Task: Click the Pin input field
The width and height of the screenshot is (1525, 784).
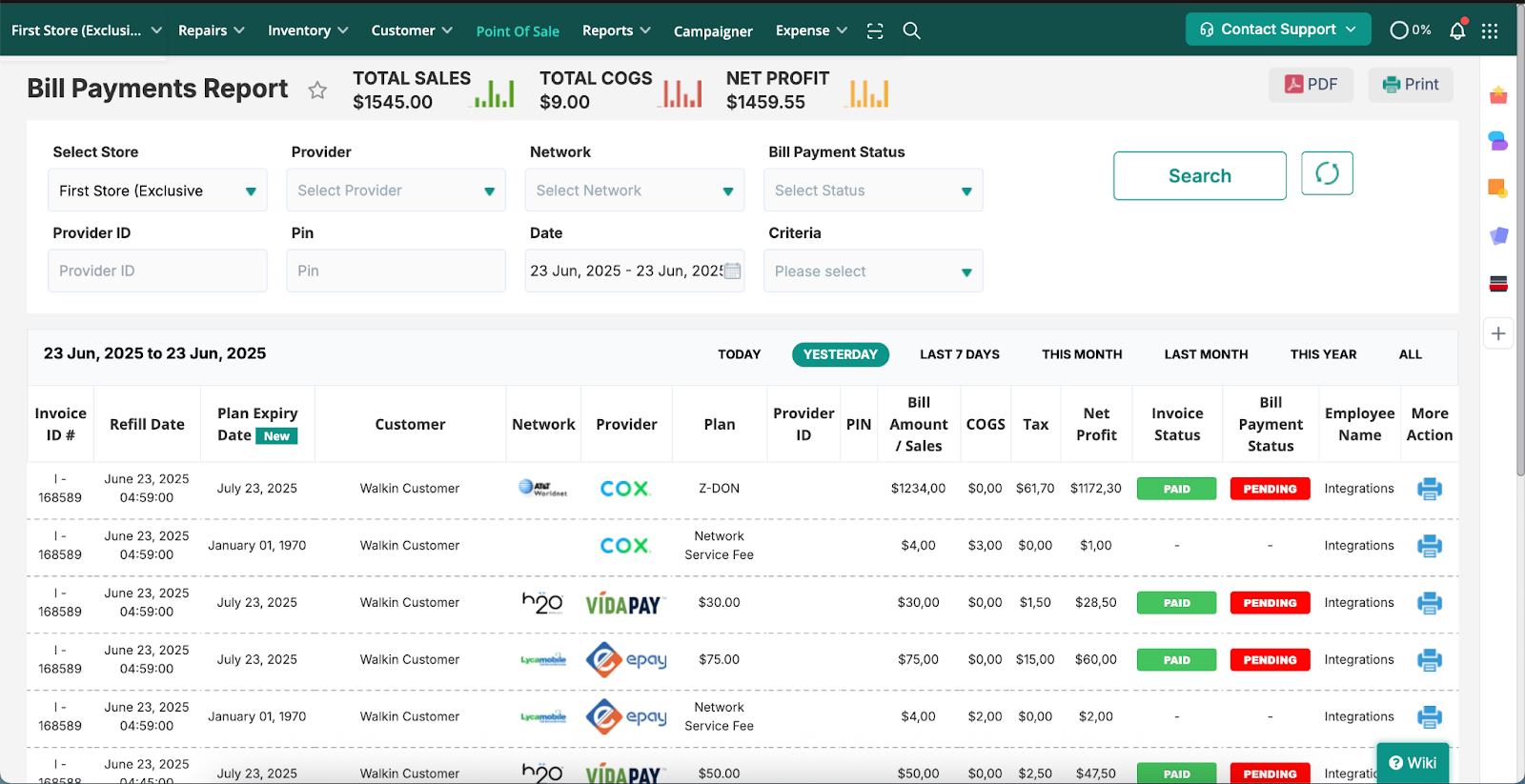Action: click(x=396, y=271)
